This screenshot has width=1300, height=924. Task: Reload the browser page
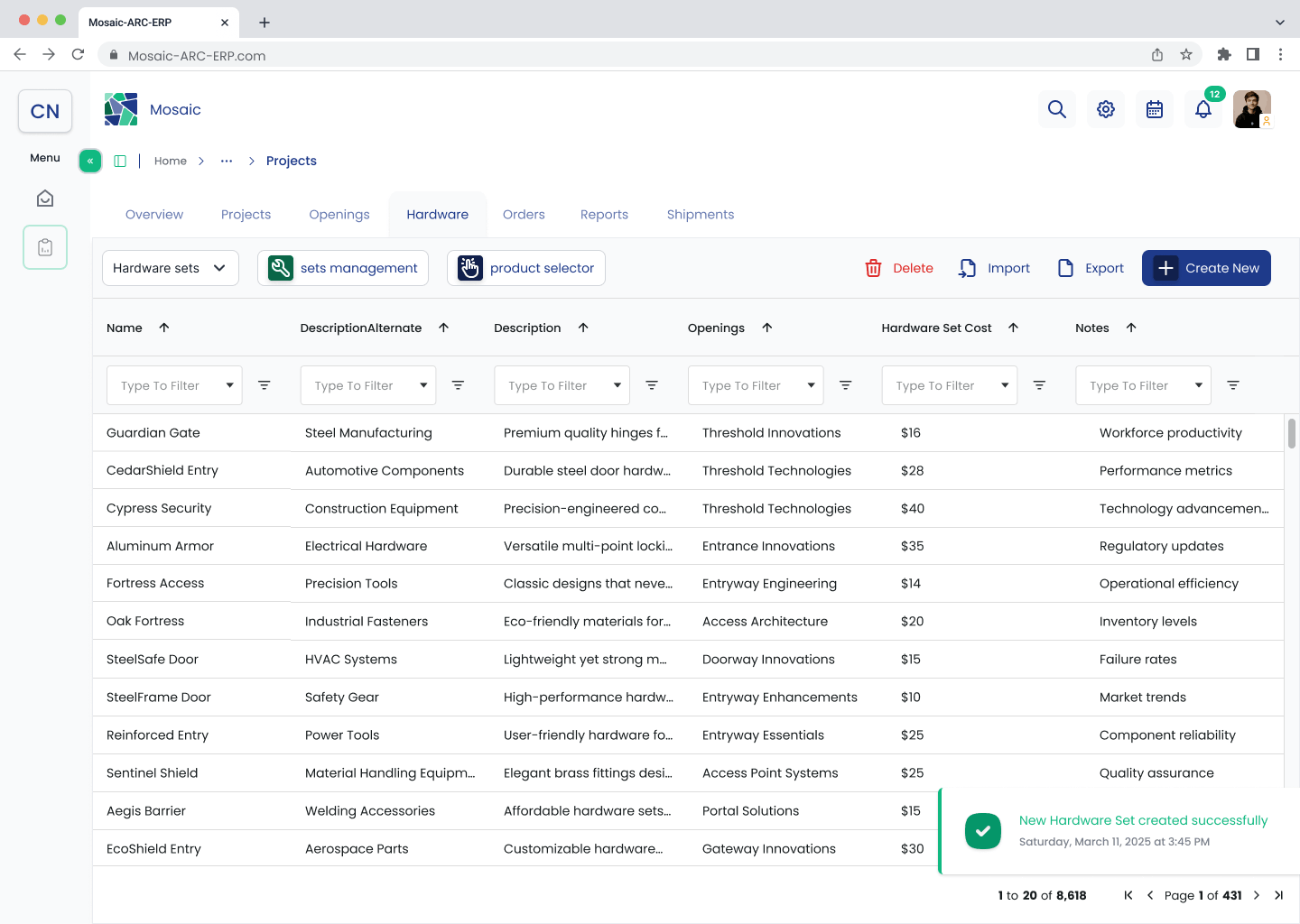78,55
